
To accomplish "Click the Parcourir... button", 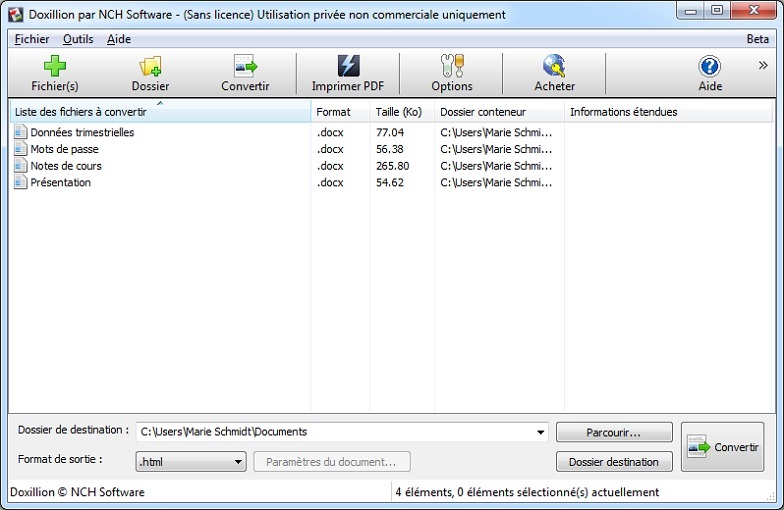I will (x=614, y=432).
